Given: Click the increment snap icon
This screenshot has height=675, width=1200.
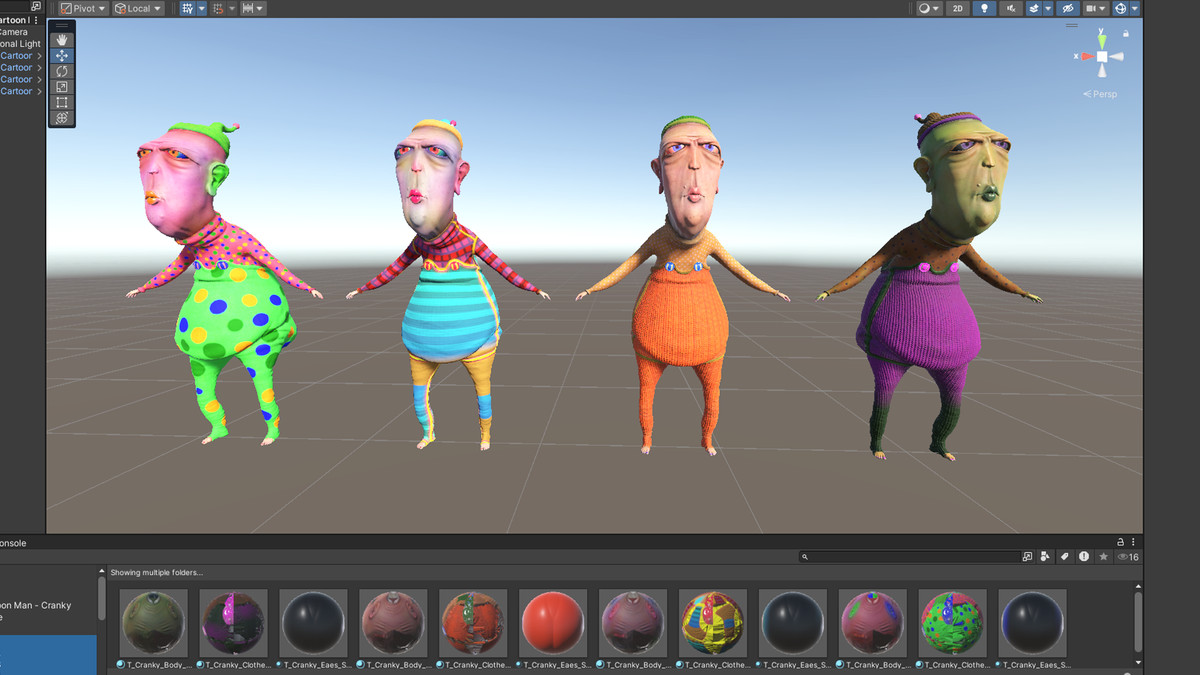Looking at the screenshot, I should [218, 8].
